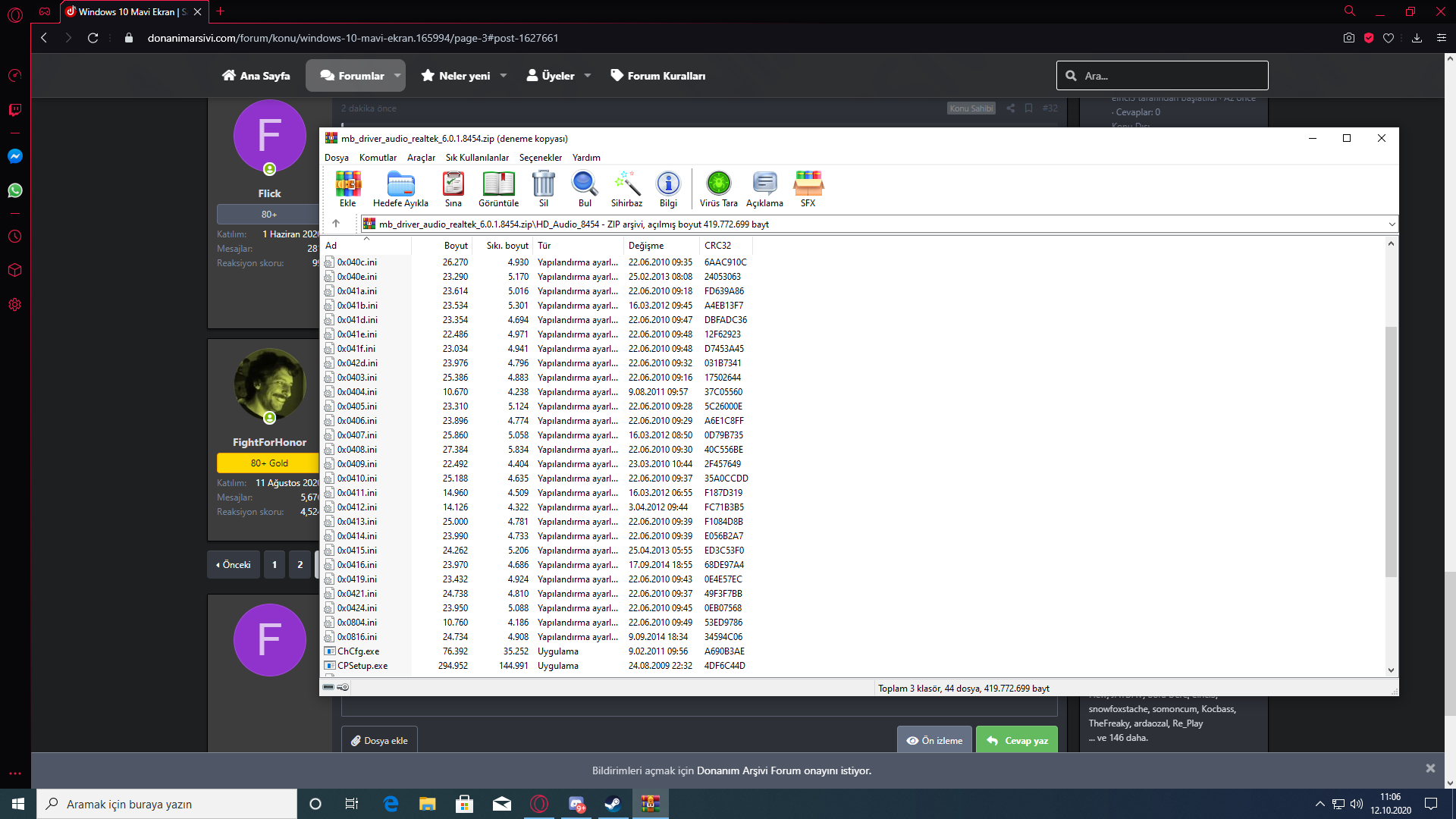
Task: Open Forum Kuralları link
Action: point(658,76)
